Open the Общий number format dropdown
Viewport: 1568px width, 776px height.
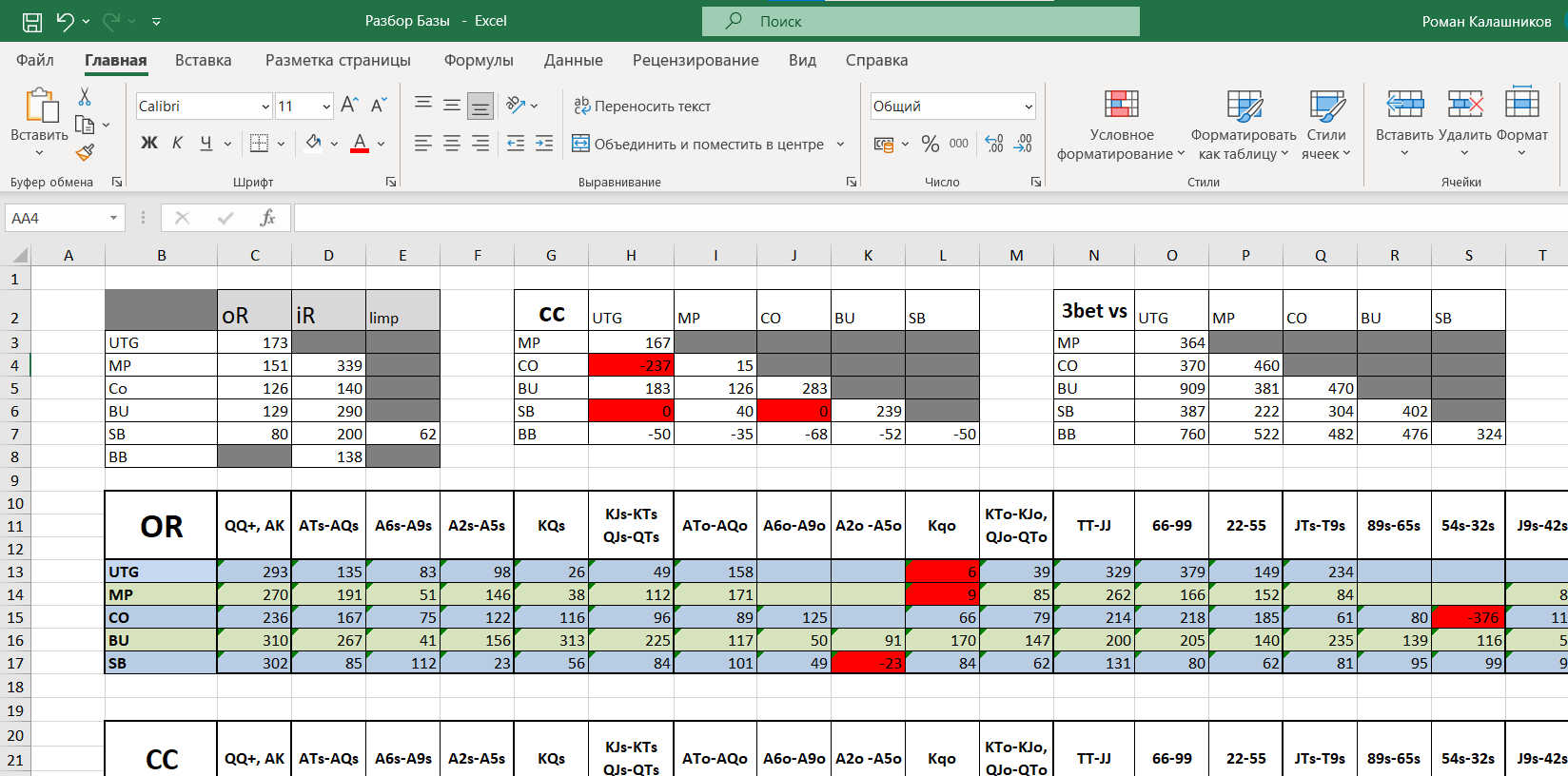[x=1029, y=107]
